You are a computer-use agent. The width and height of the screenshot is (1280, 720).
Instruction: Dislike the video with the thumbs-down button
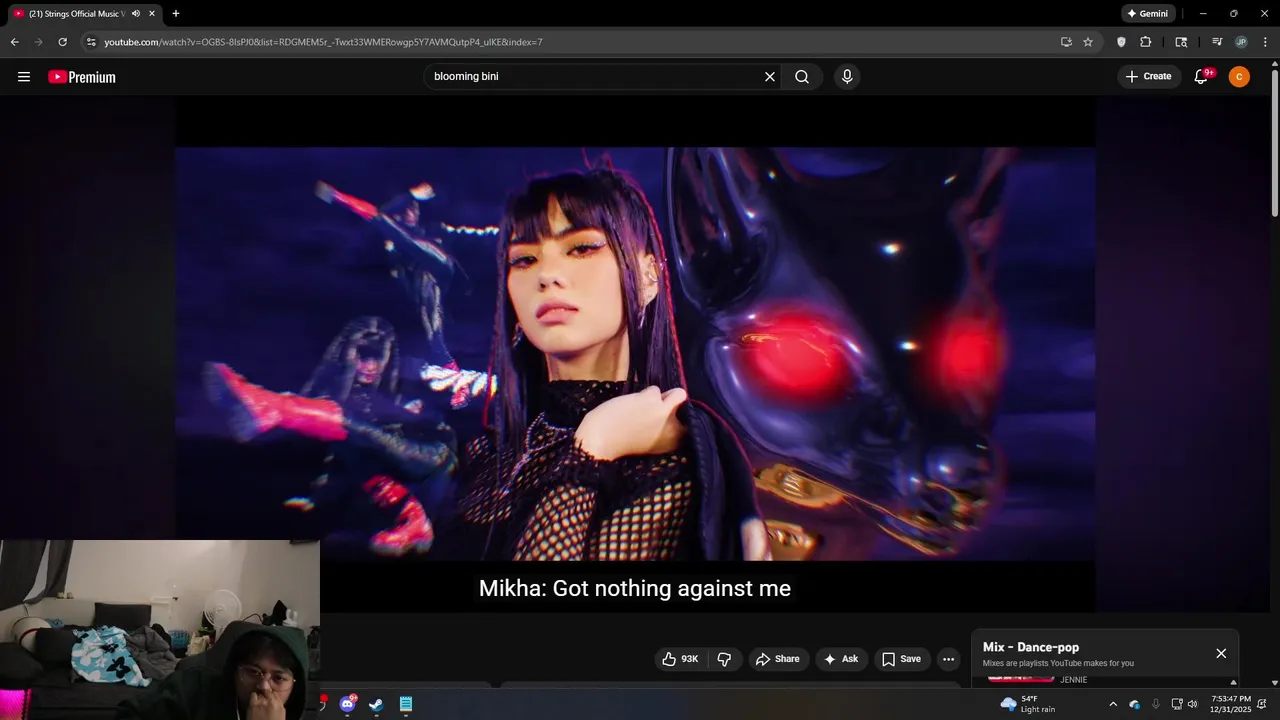725,659
